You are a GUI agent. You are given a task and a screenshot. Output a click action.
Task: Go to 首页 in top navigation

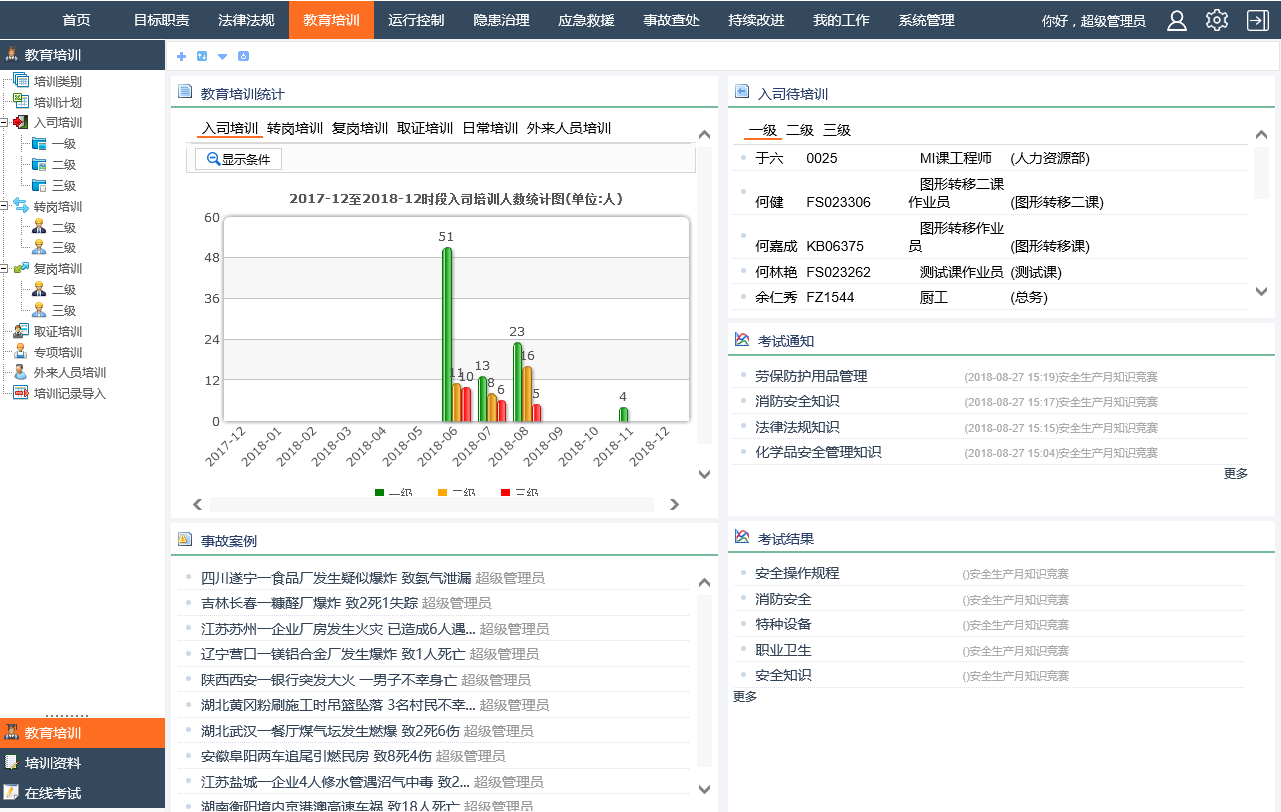pyautogui.click(x=76, y=20)
